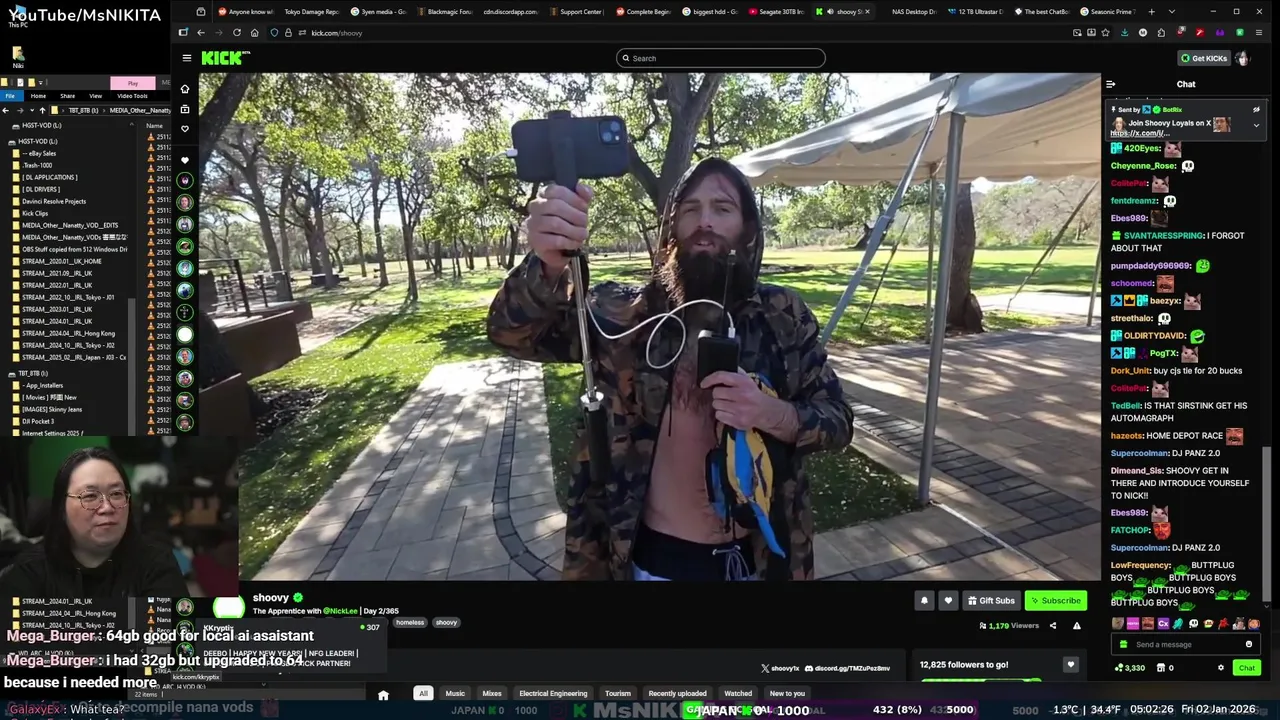Viewport: 1280px width, 720px height.
Task: Click the gift icon in chat input
Action: (1123, 645)
